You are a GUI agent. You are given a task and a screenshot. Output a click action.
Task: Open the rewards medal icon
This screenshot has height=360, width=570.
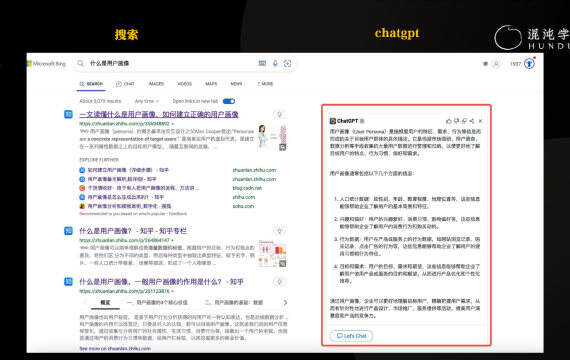click(530, 64)
